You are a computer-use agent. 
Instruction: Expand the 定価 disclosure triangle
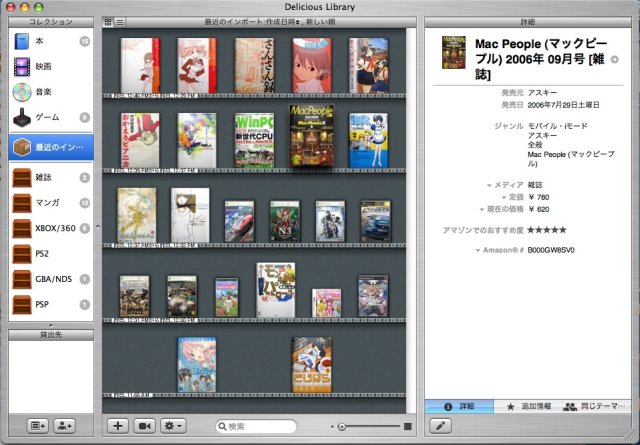[x=504, y=198]
